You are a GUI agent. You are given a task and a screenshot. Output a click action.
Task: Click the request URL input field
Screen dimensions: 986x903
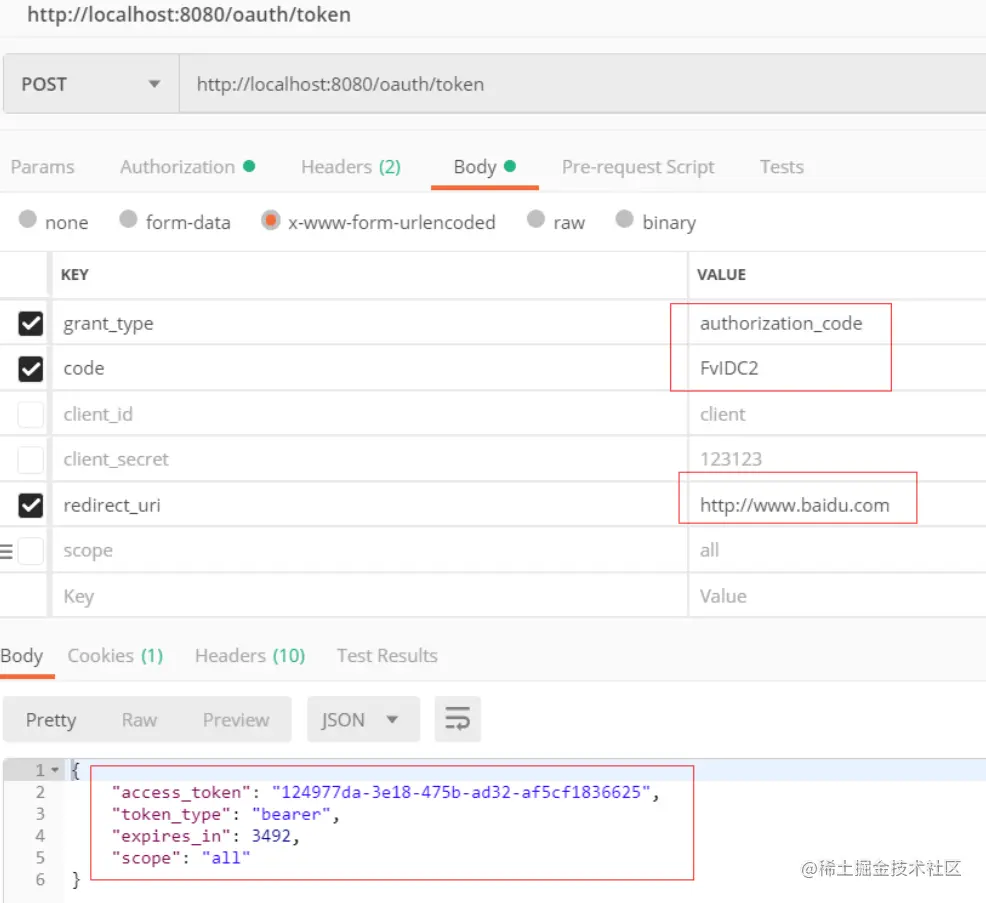pos(582,84)
